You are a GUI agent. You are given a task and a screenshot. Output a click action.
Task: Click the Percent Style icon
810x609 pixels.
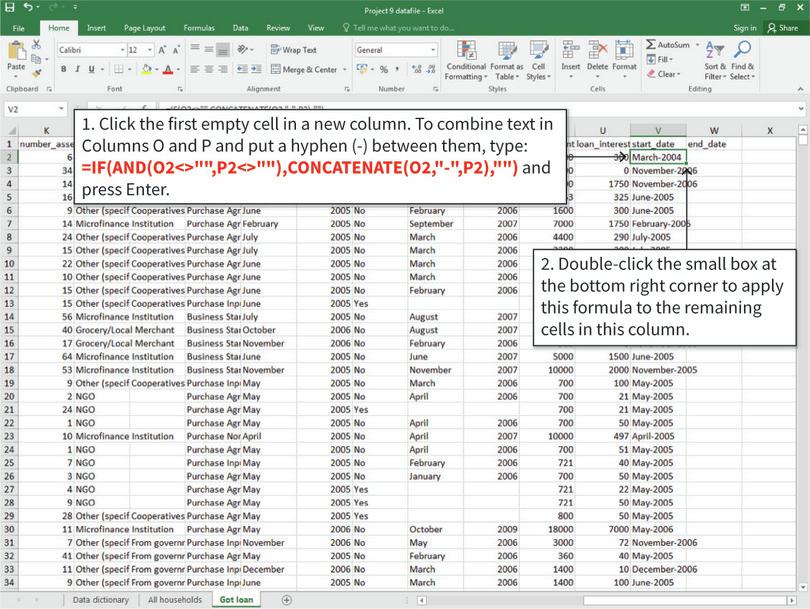point(384,70)
